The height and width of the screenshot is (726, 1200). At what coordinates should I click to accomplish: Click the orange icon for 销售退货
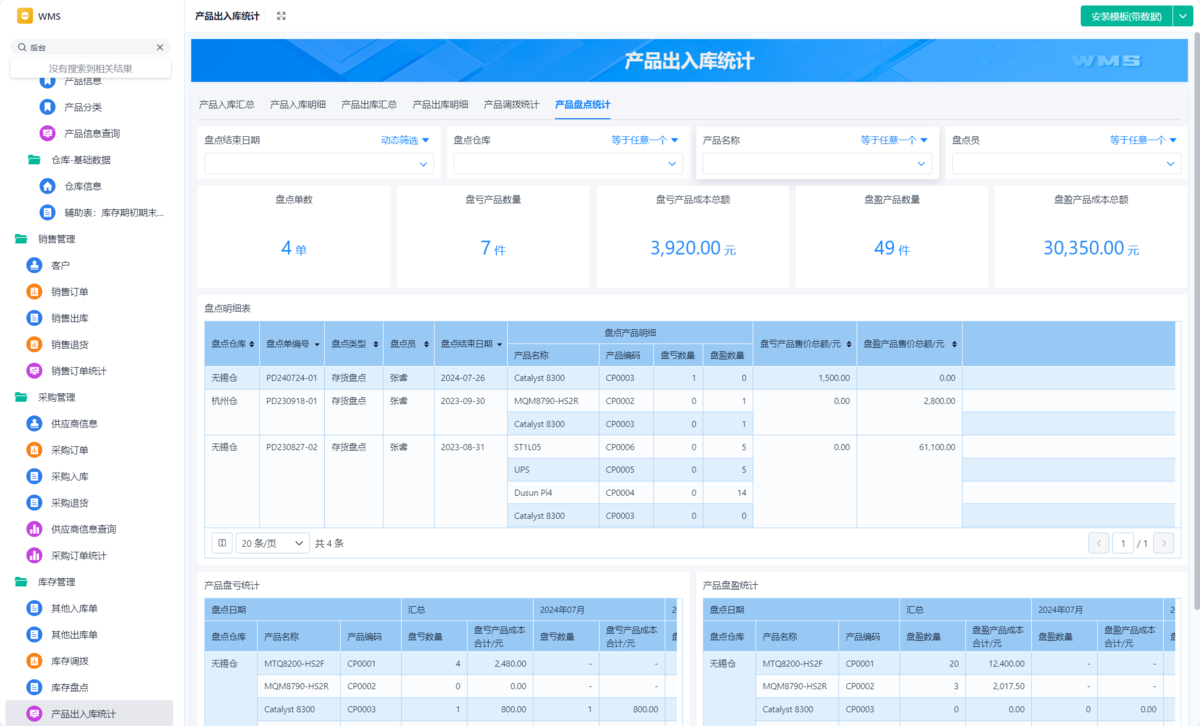pyautogui.click(x=34, y=344)
